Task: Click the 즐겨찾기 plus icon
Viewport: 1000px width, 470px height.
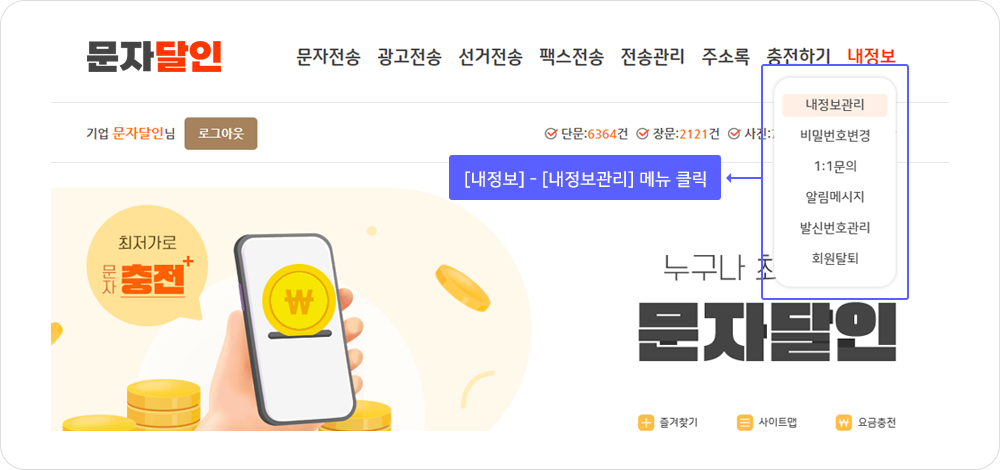Action: coord(646,422)
